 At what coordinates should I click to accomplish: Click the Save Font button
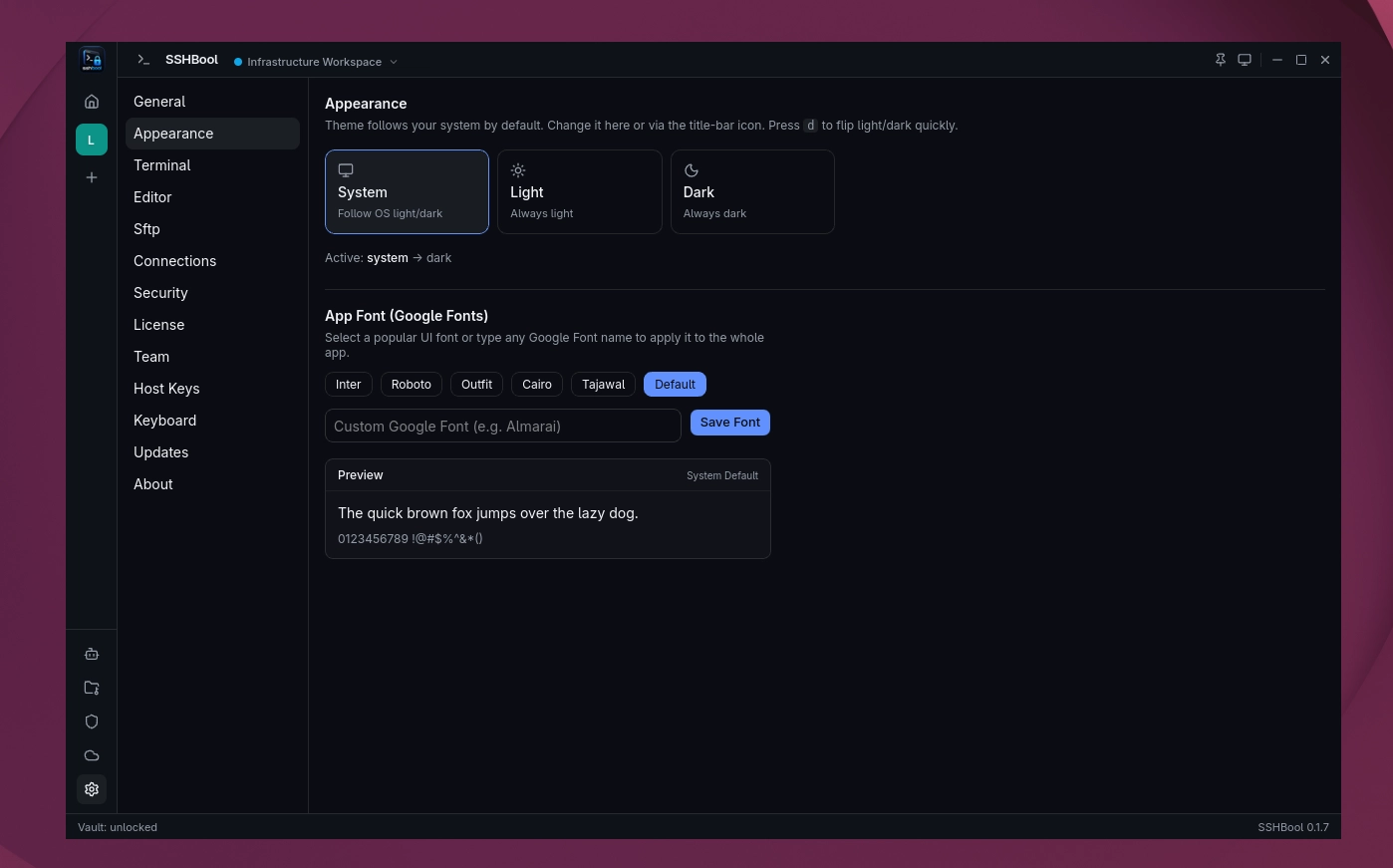coord(730,423)
